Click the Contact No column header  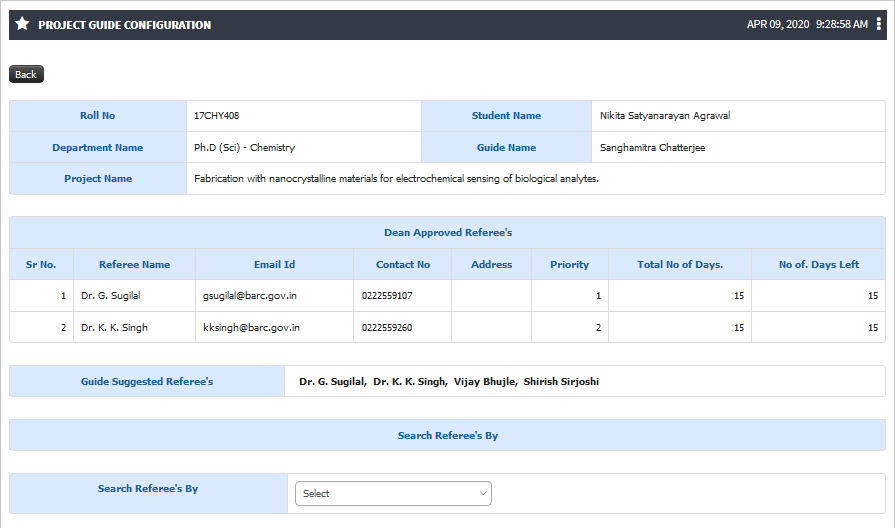403,264
